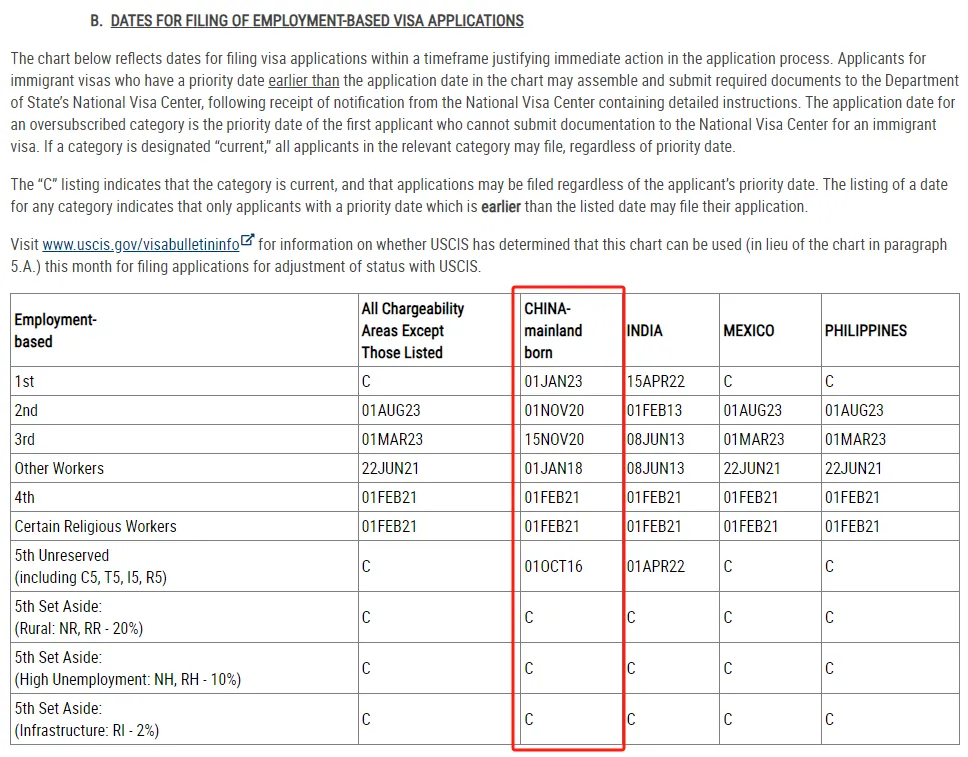Image resolution: width=968 pixels, height=757 pixels.
Task: Click the 15NOV20 date cell
Action: tap(554, 439)
